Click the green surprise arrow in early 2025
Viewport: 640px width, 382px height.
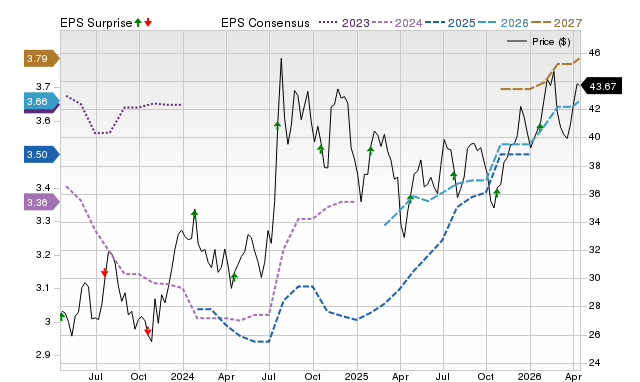click(370, 151)
